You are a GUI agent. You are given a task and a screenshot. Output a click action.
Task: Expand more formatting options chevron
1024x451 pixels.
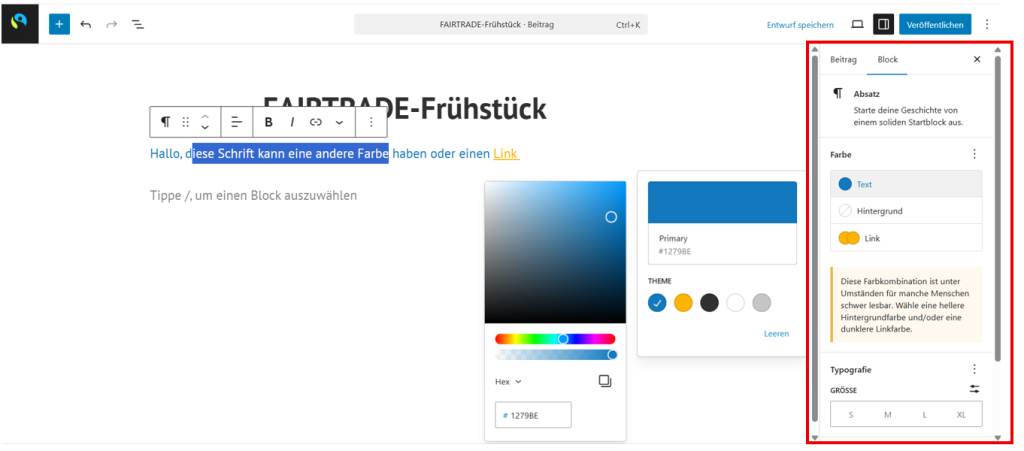point(339,122)
